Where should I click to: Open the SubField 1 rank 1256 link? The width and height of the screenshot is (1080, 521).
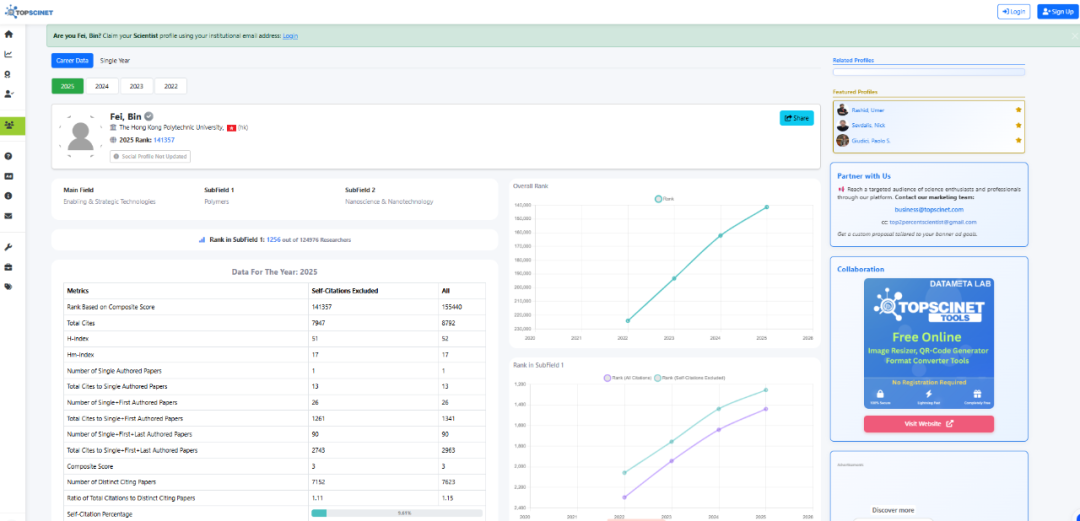(x=273, y=240)
